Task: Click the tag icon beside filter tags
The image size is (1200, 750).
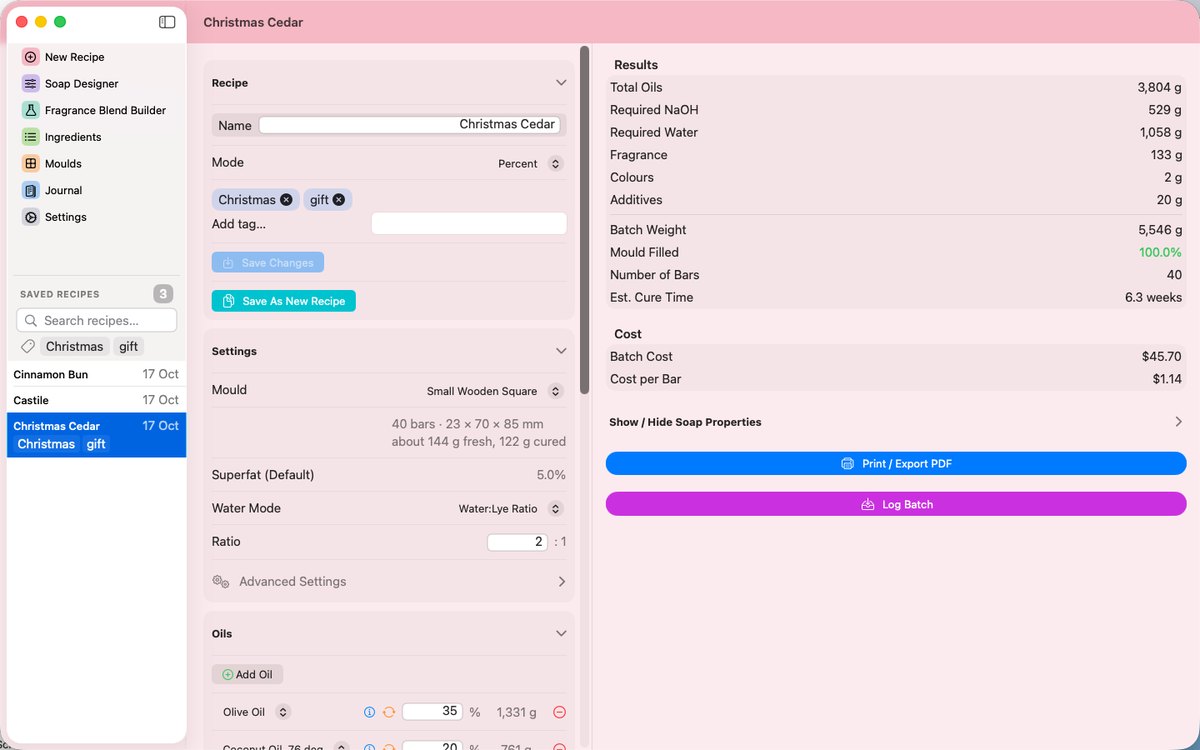Action: click(x=28, y=347)
